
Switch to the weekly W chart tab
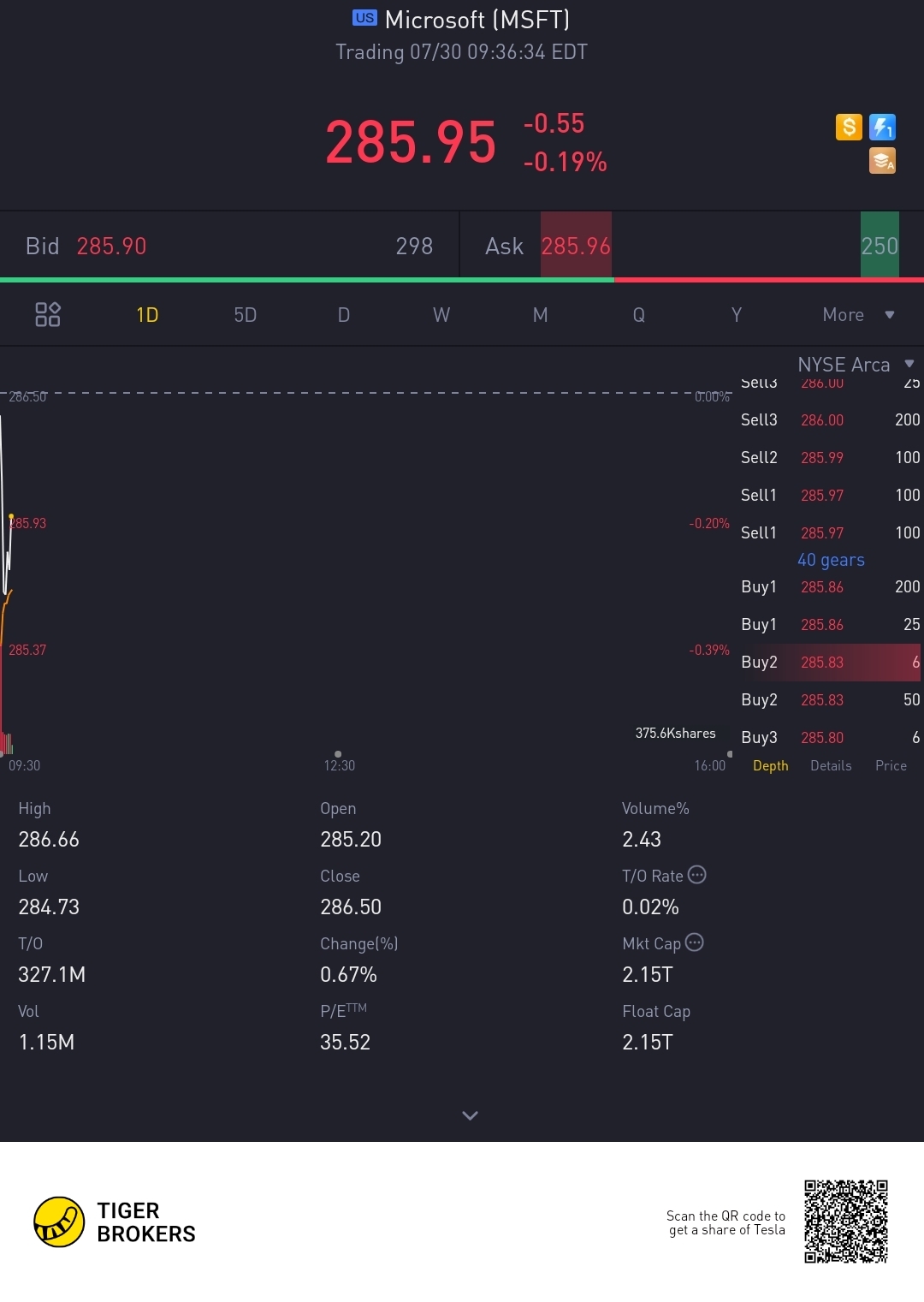(x=441, y=315)
